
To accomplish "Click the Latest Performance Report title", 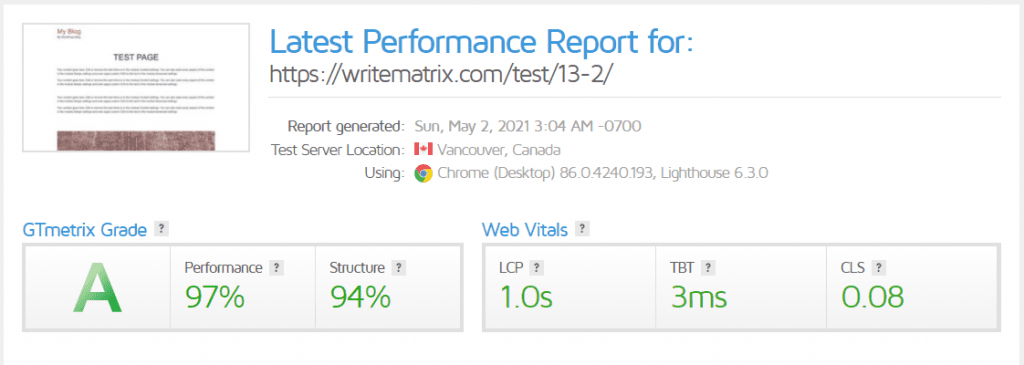I will (x=481, y=42).
